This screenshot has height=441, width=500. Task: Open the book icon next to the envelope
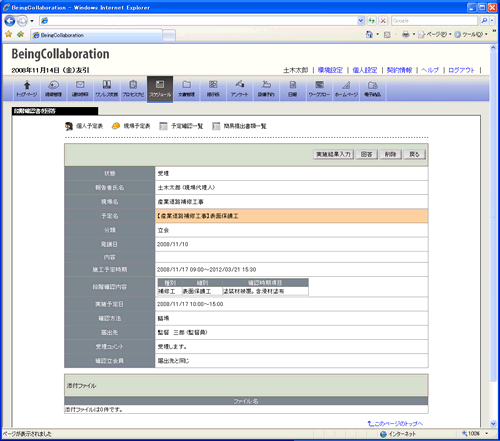pos(107,89)
